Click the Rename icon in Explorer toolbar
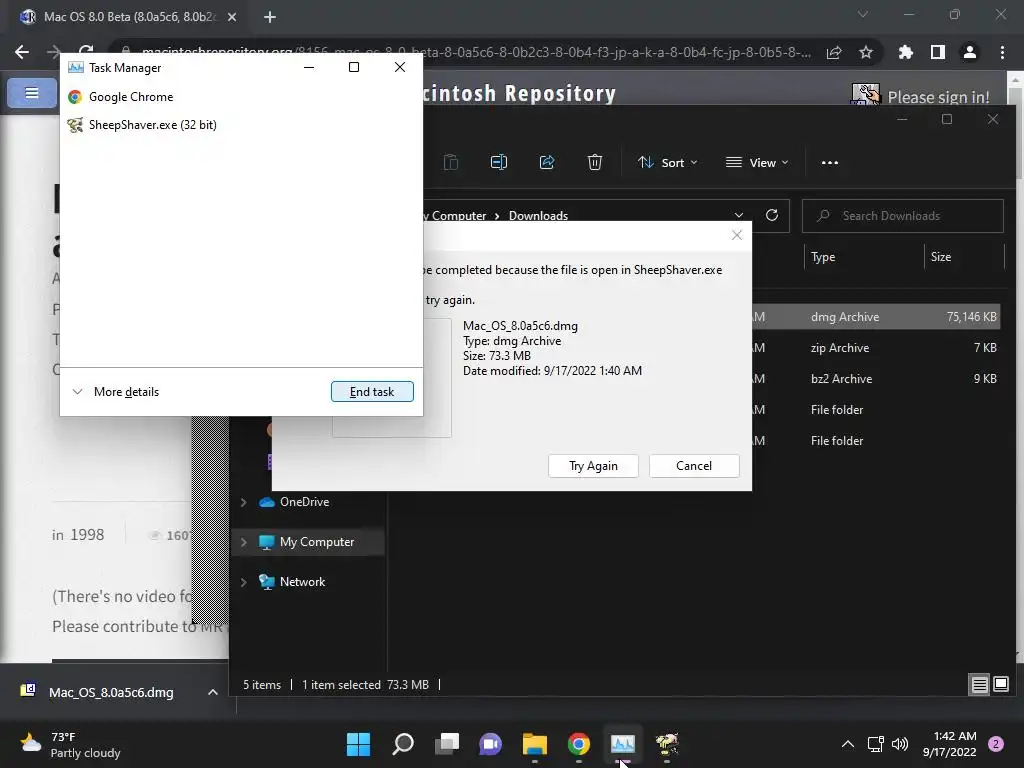The height and width of the screenshot is (768, 1024). (x=498, y=163)
